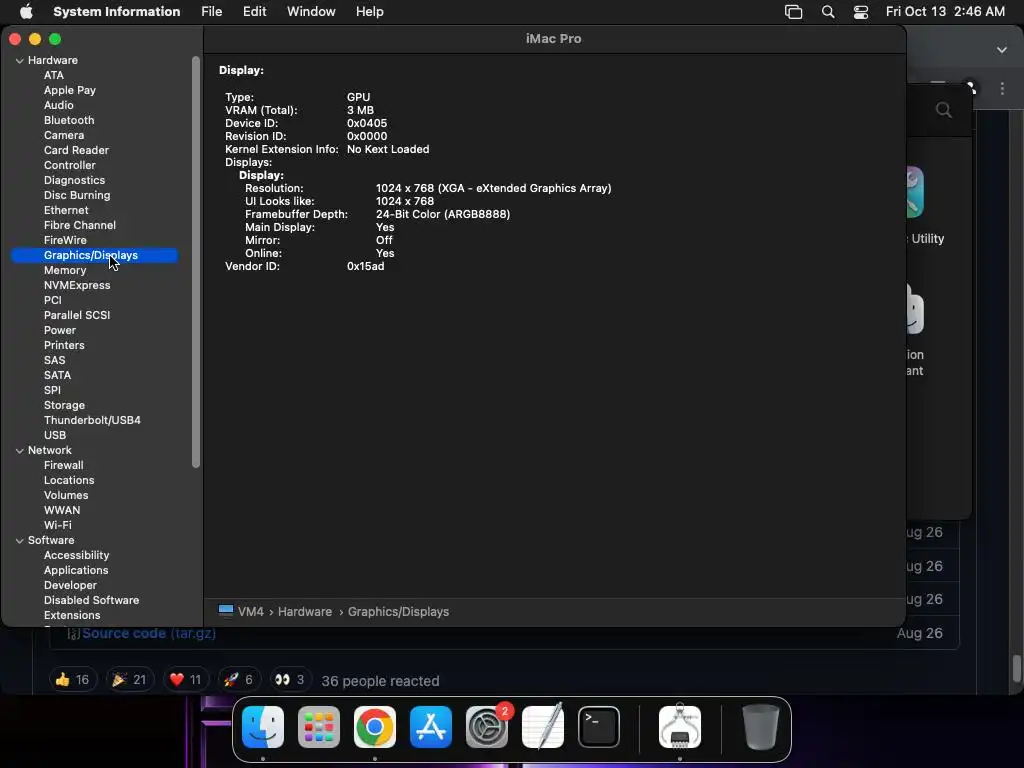Click the VM4 computer icon in path bar
The width and height of the screenshot is (1024, 768).
pyautogui.click(x=226, y=611)
